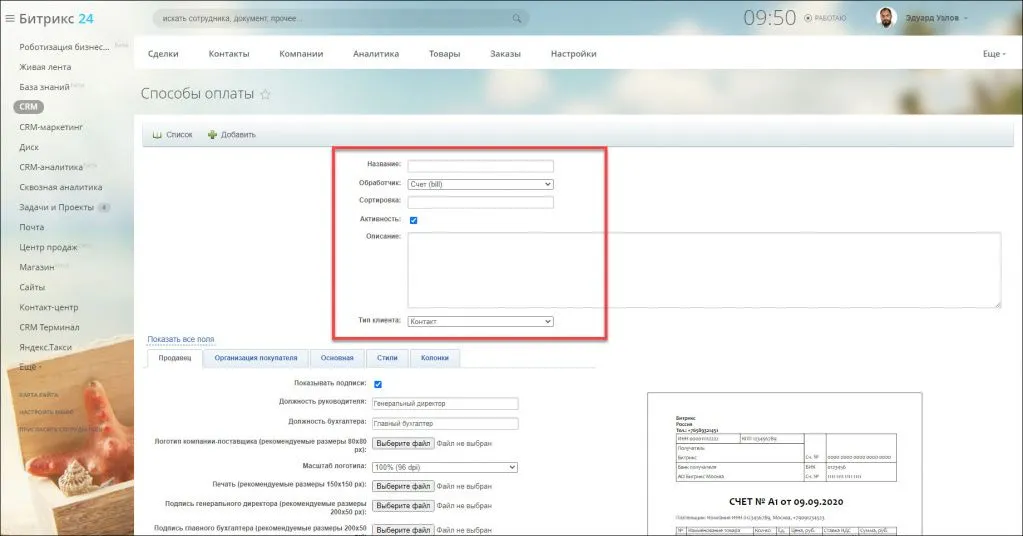Toggle the Активность checkbox
This screenshot has width=1023, height=536.
(413, 220)
